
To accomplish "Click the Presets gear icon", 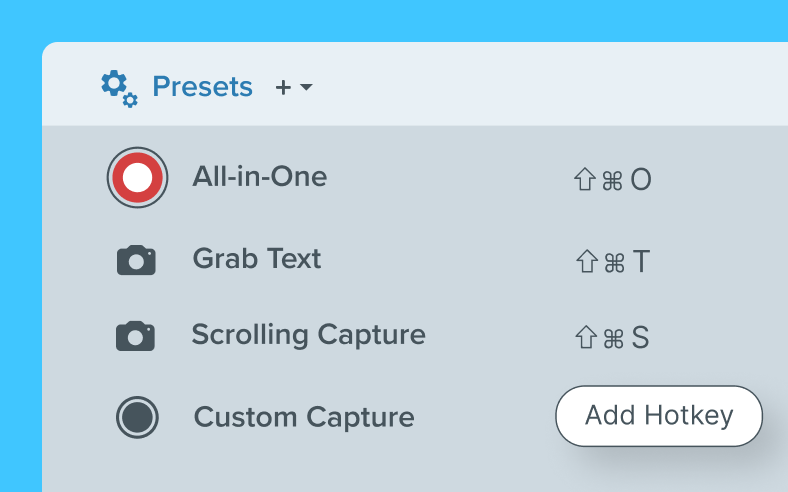I will click(x=119, y=88).
